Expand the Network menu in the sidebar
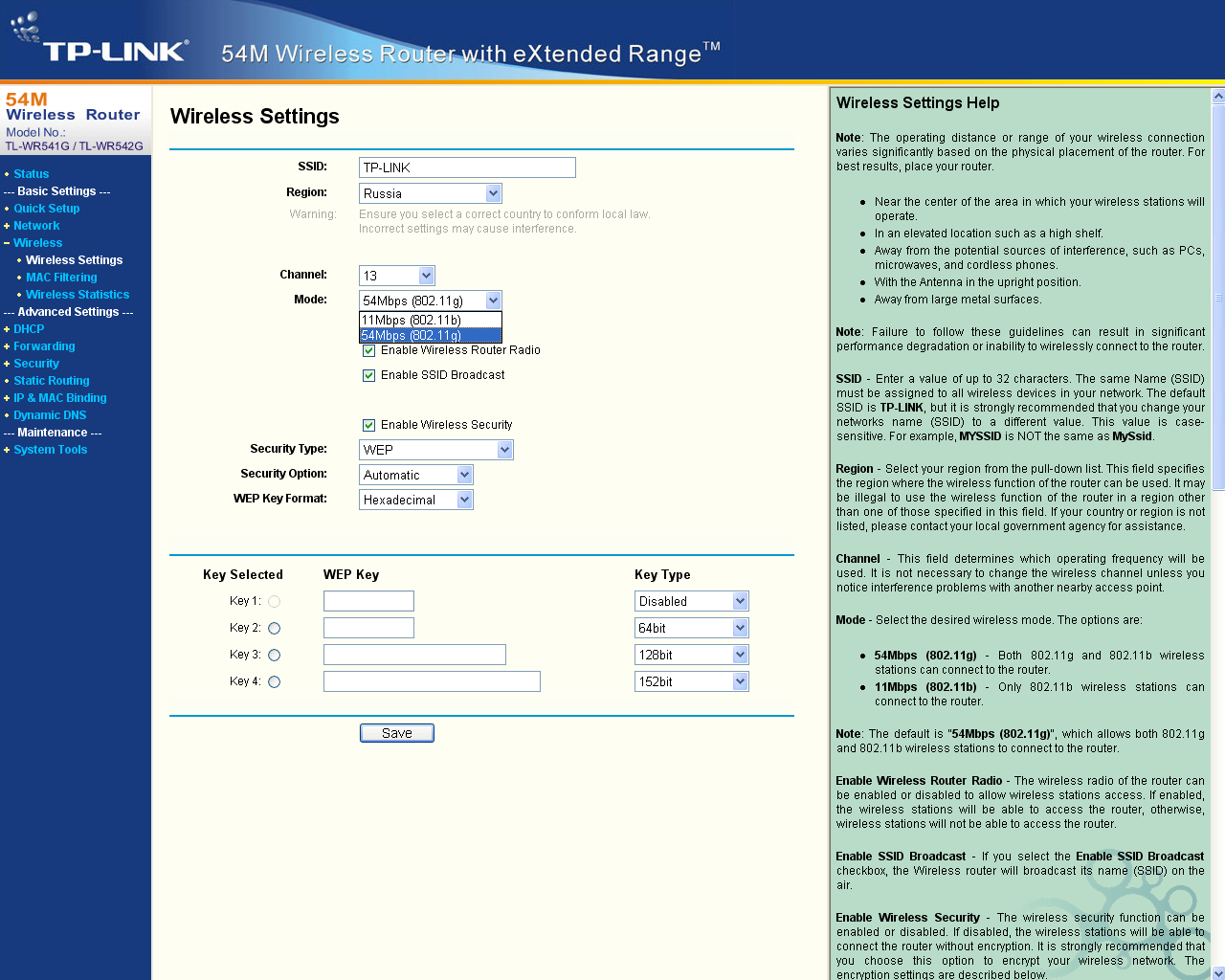This screenshot has height=980, width=1225. (x=36, y=226)
